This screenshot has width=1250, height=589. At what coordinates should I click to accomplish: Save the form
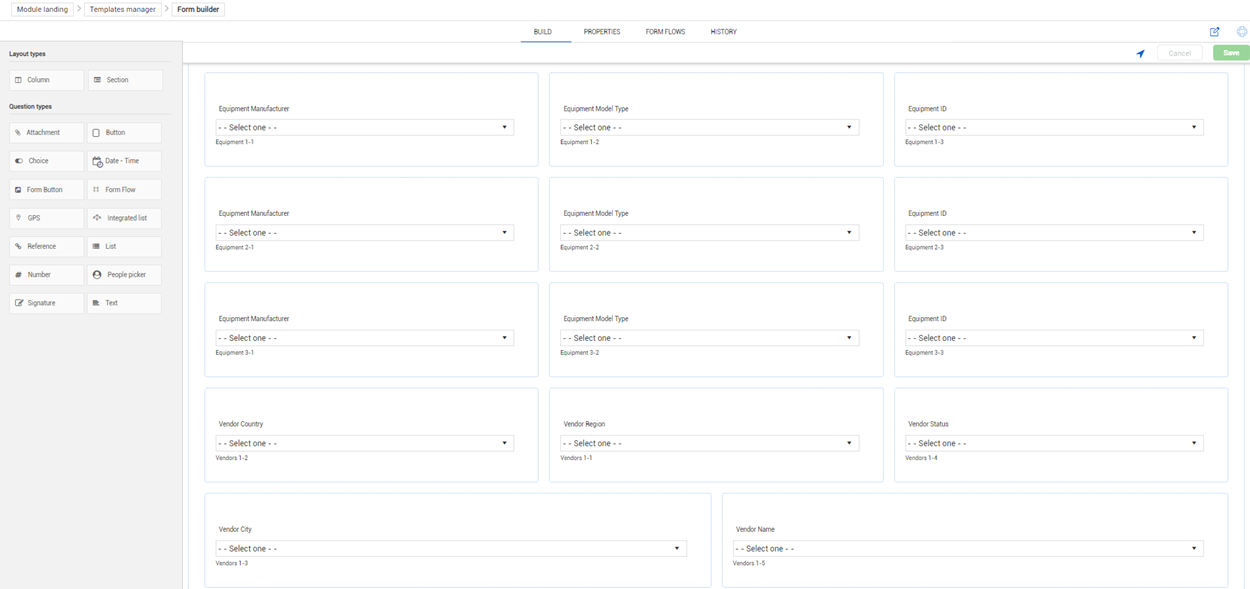click(x=1230, y=53)
